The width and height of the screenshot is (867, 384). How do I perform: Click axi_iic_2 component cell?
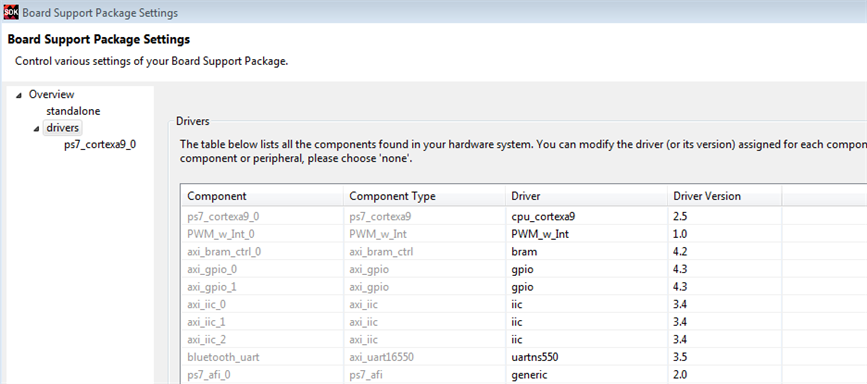point(262,340)
